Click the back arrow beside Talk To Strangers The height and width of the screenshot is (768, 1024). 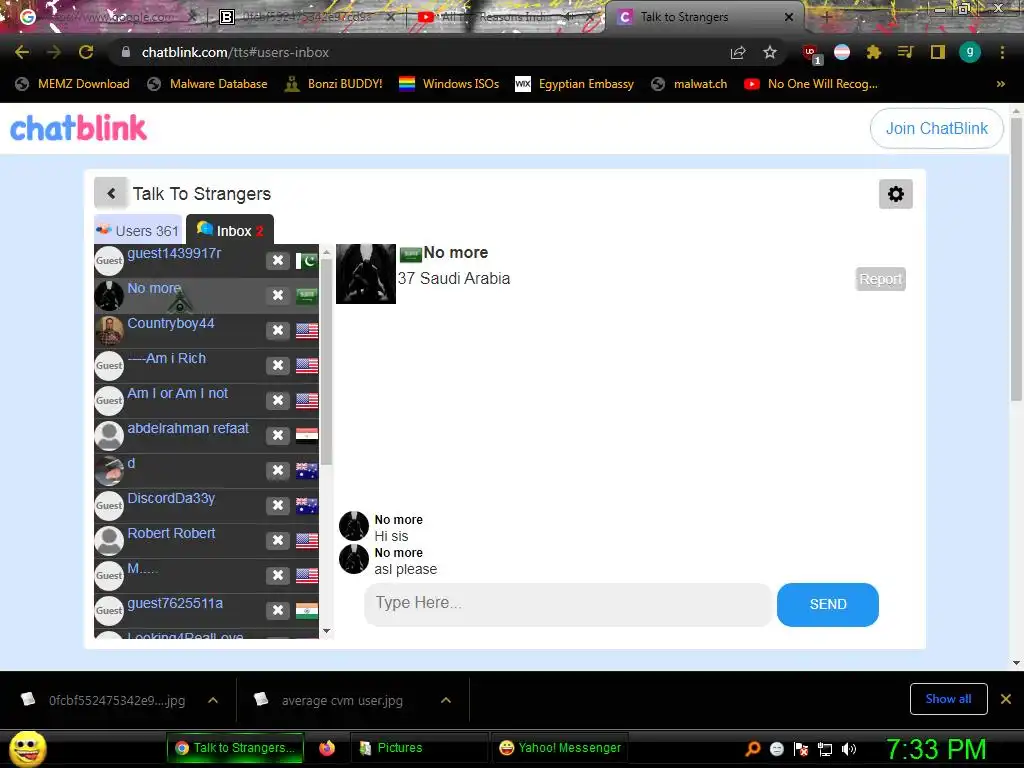(x=111, y=193)
